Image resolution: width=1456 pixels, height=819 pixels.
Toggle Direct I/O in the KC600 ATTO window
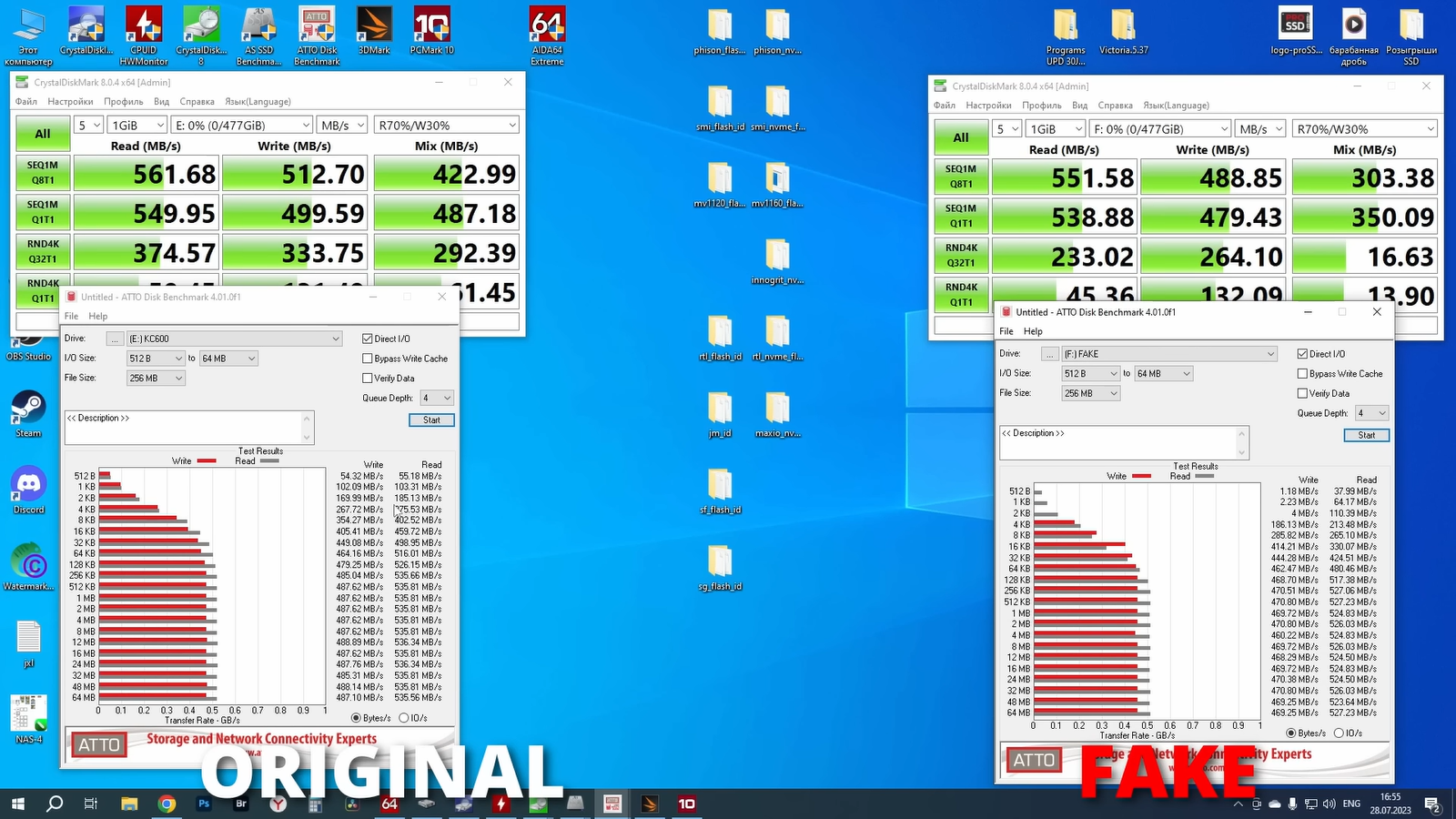368,339
